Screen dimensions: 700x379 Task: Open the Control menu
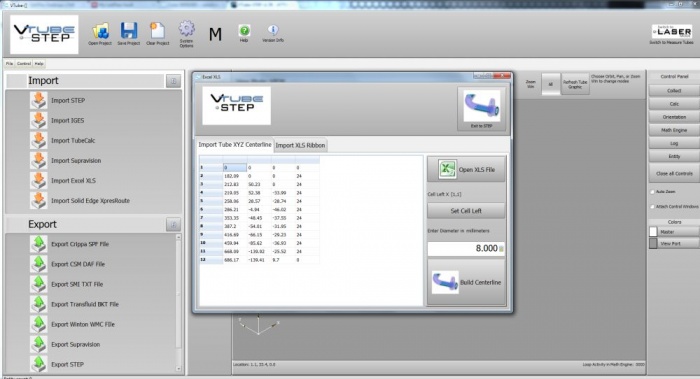[24, 64]
